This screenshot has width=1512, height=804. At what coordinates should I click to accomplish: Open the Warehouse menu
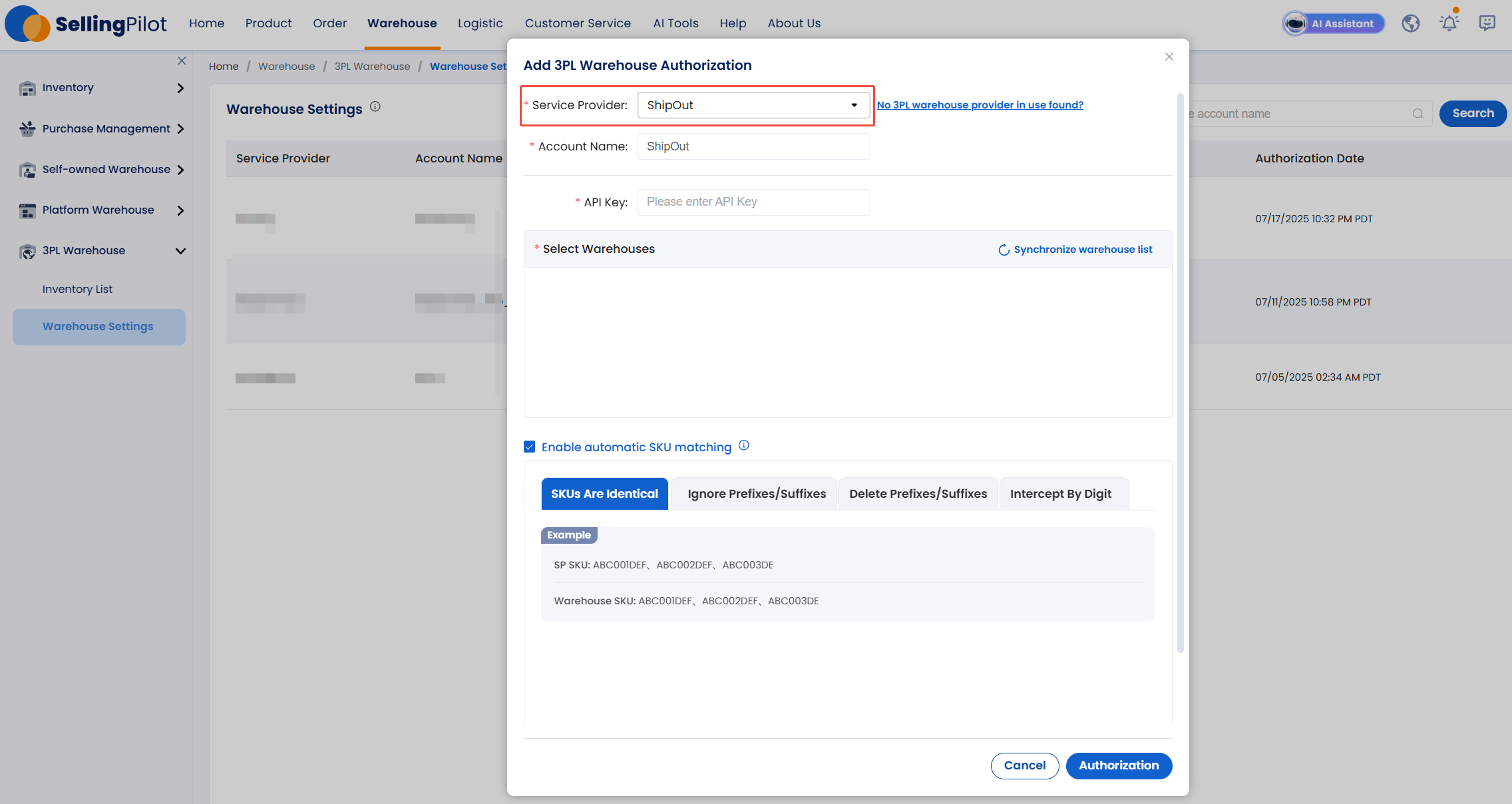tap(402, 23)
